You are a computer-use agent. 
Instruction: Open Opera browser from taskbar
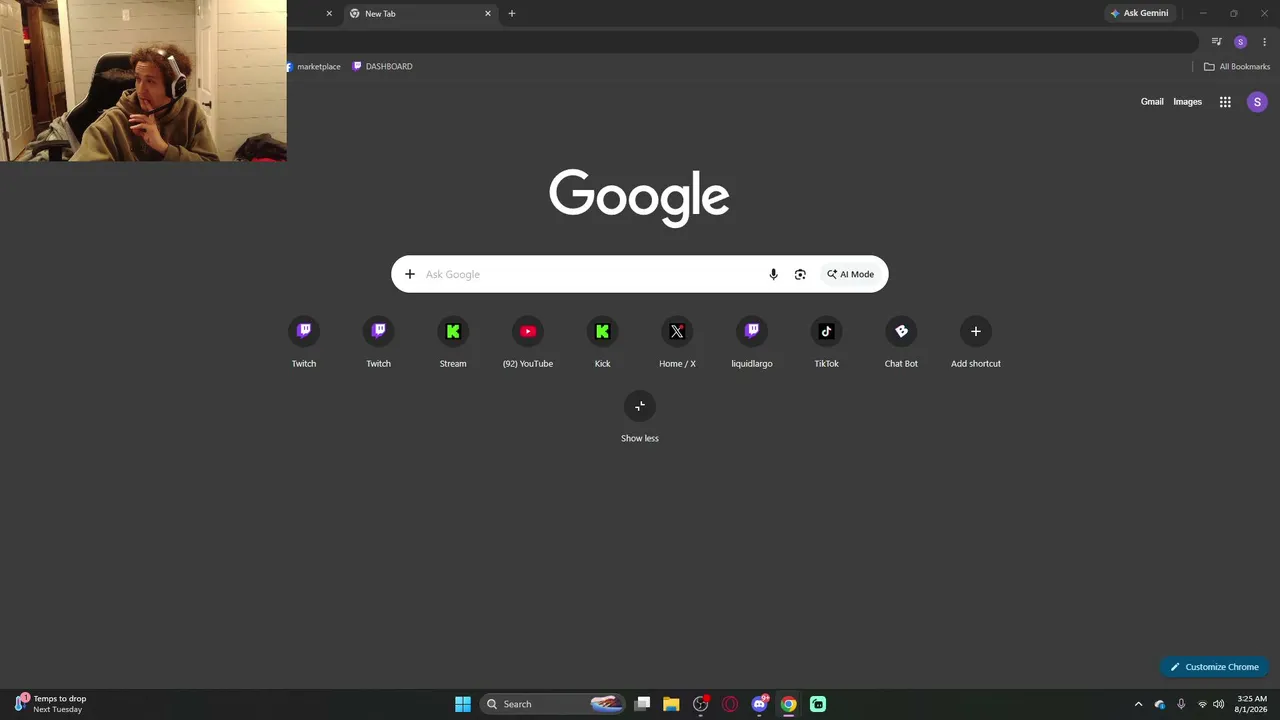730,704
